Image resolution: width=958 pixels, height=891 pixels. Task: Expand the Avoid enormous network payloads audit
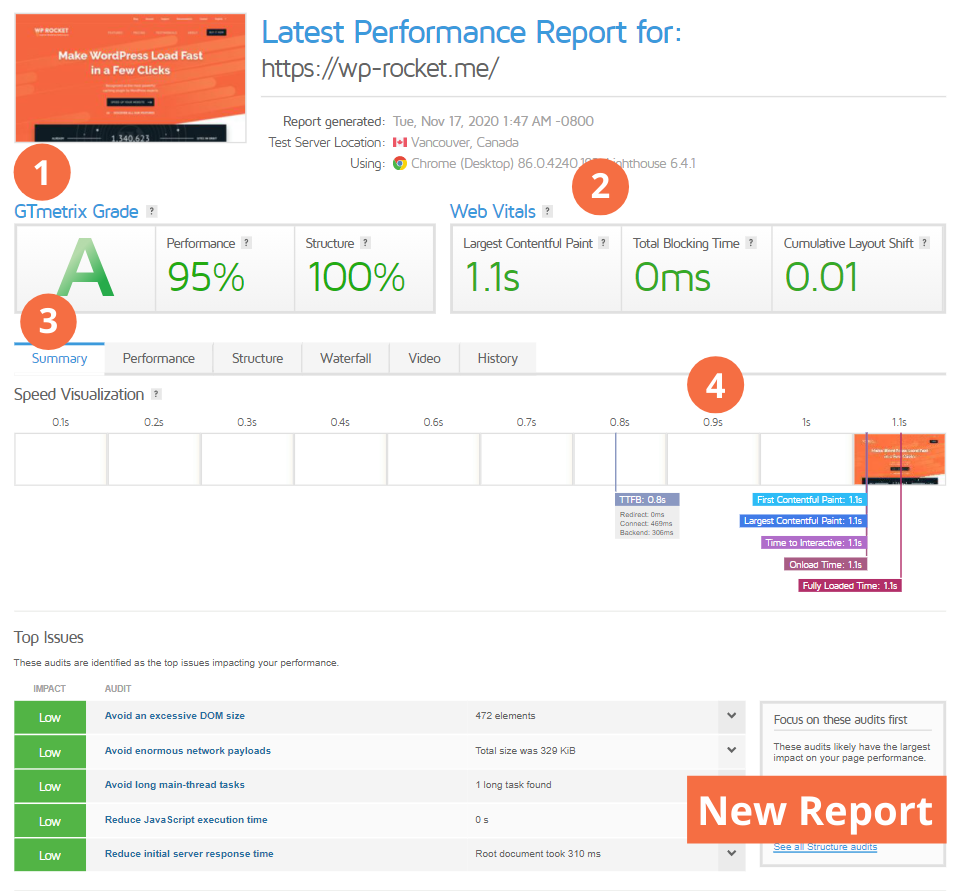(731, 750)
